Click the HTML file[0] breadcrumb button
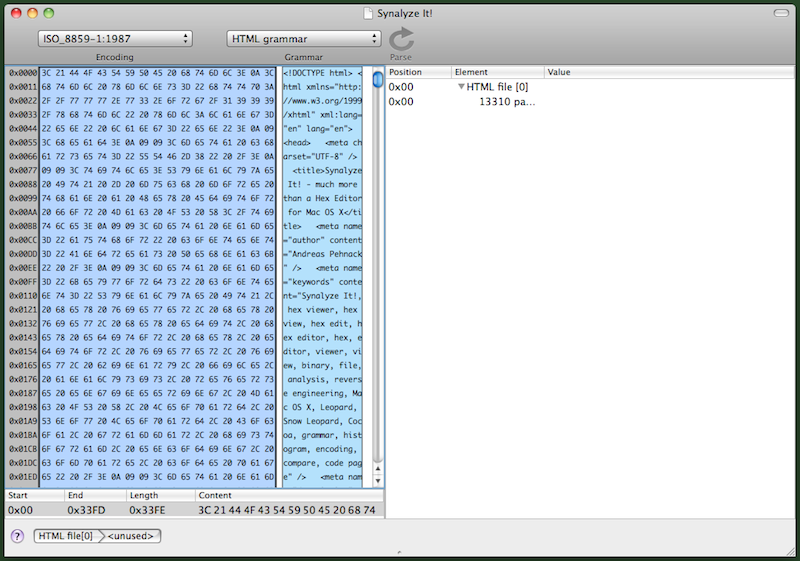Viewport: 800px width, 561px height. [x=68, y=536]
